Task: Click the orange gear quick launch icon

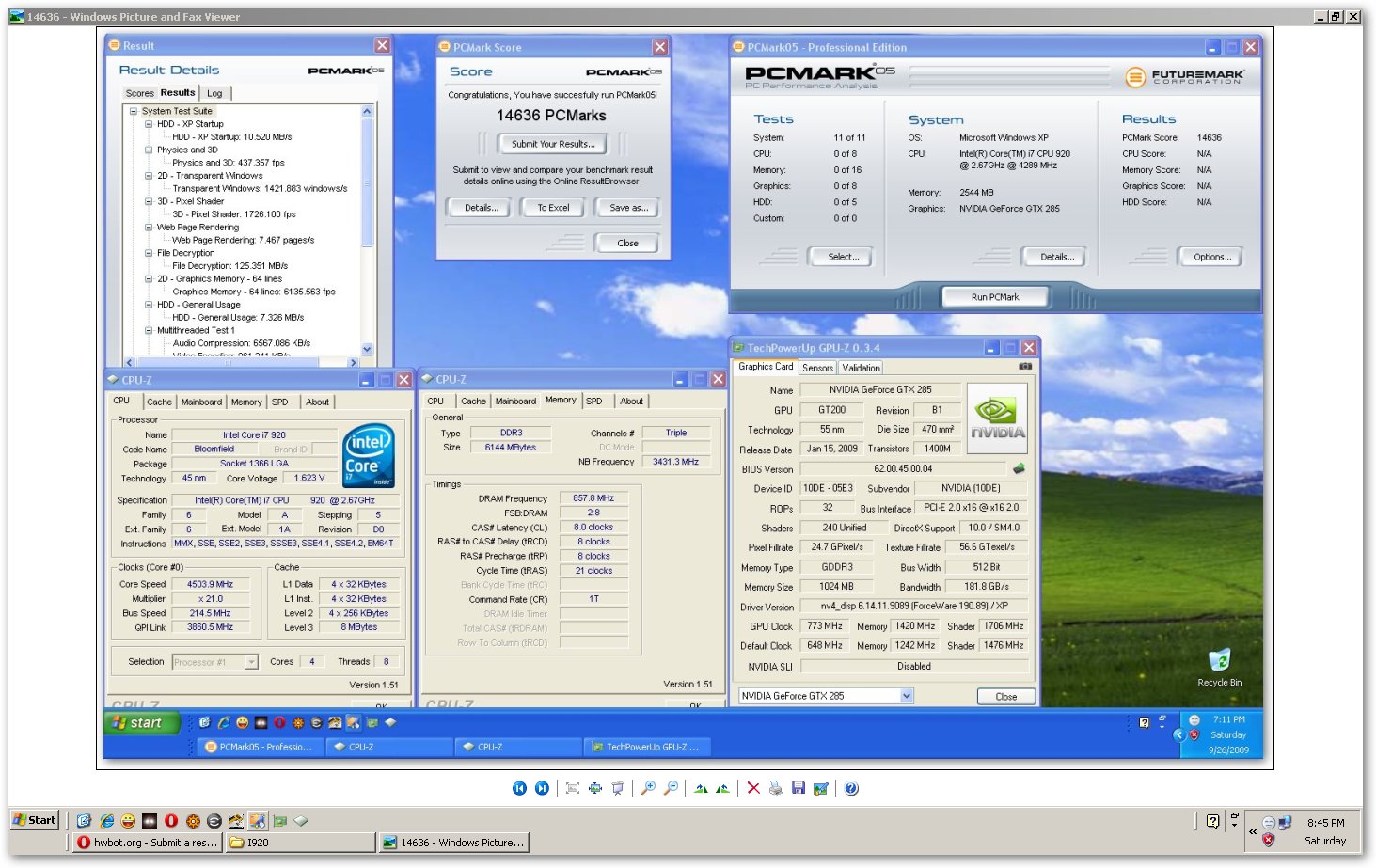Action: pos(193,821)
